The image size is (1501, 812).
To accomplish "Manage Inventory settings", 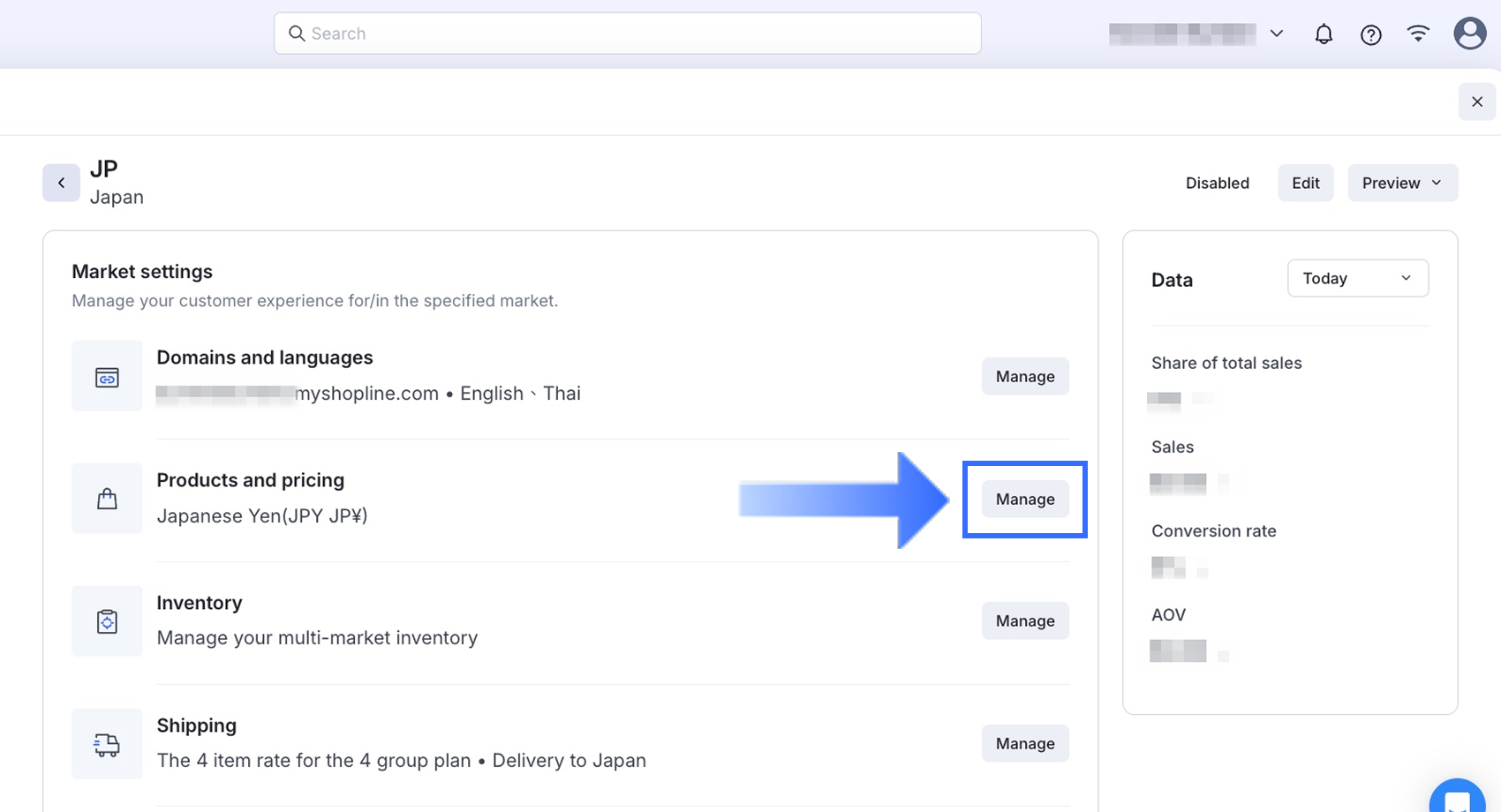I will [x=1025, y=620].
